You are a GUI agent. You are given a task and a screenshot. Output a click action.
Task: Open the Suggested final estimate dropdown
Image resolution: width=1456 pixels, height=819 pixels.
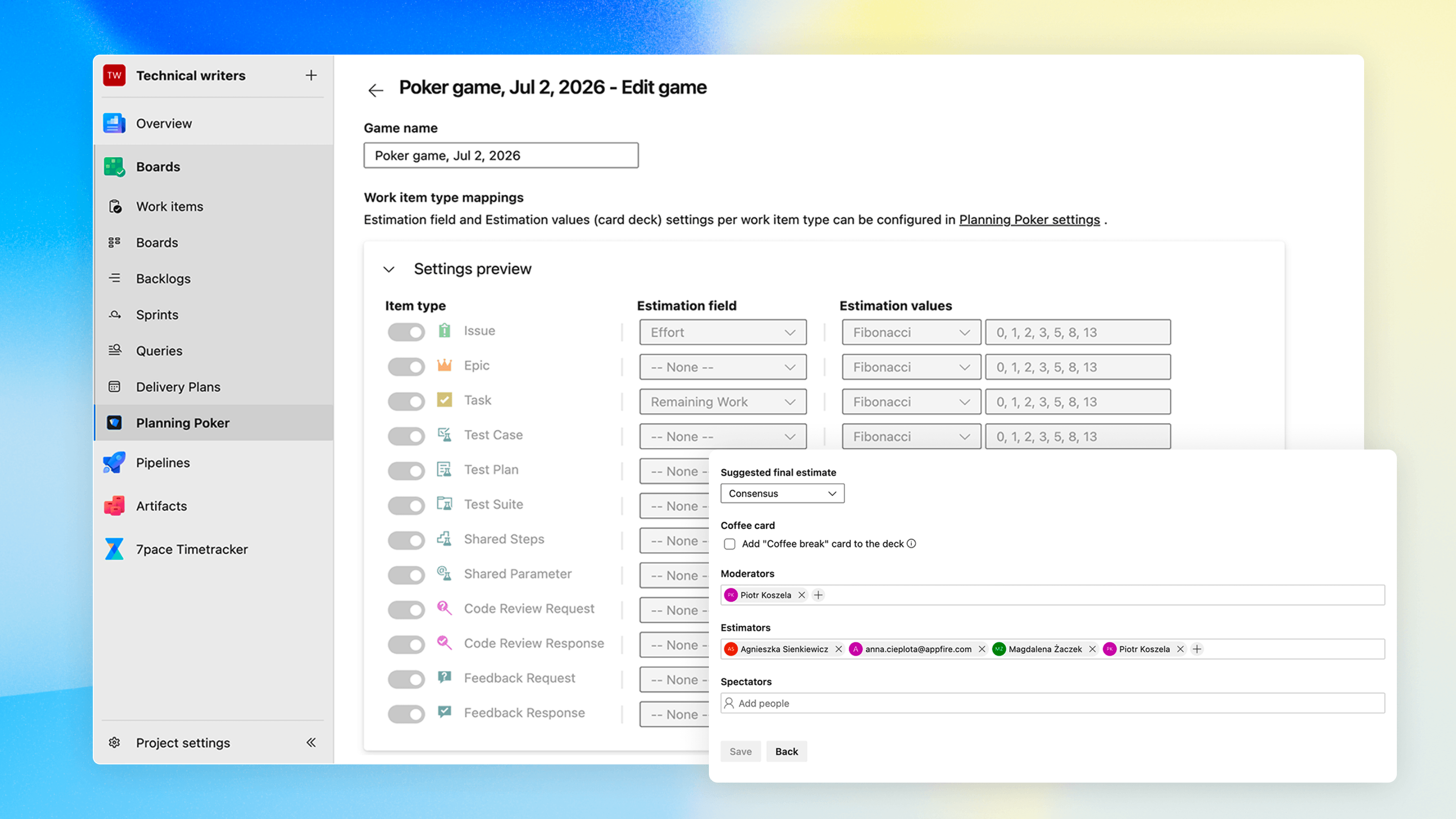782,493
